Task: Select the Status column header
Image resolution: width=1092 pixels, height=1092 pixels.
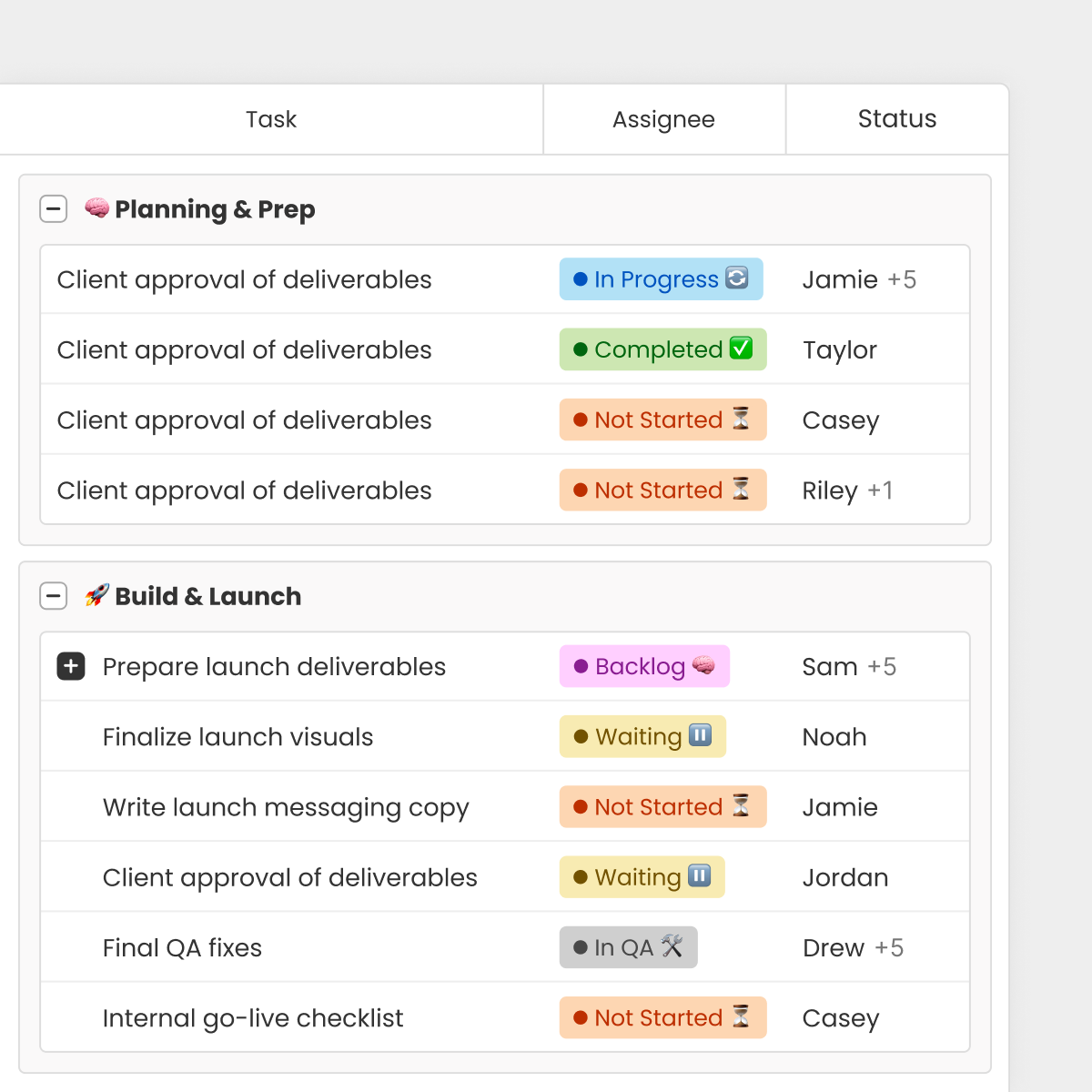Action: pos(896,118)
